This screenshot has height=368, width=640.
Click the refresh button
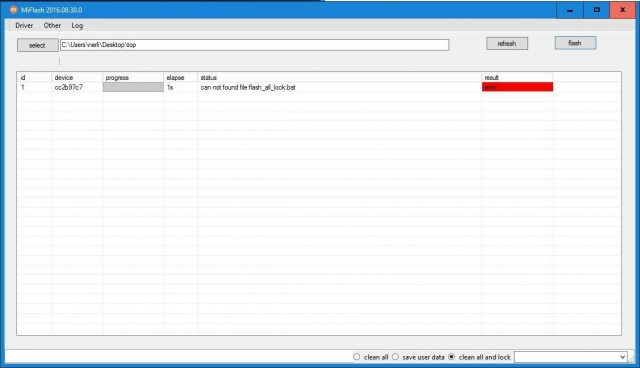point(507,43)
